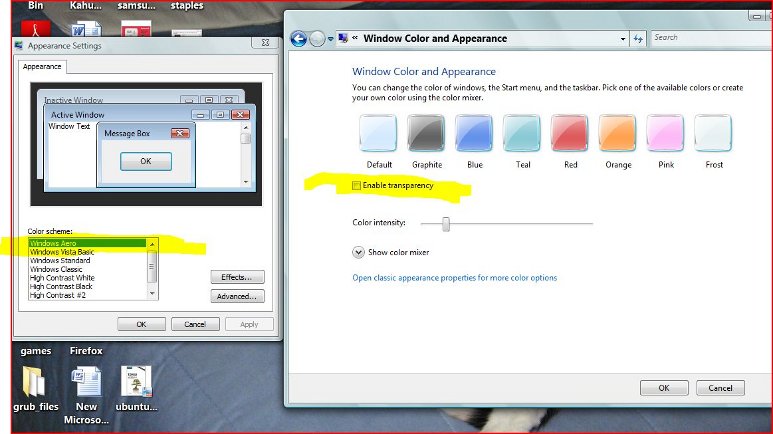Select the red Adobe desktop icon
Image resolution: width=773 pixels, height=434 pixels.
[x=35, y=29]
